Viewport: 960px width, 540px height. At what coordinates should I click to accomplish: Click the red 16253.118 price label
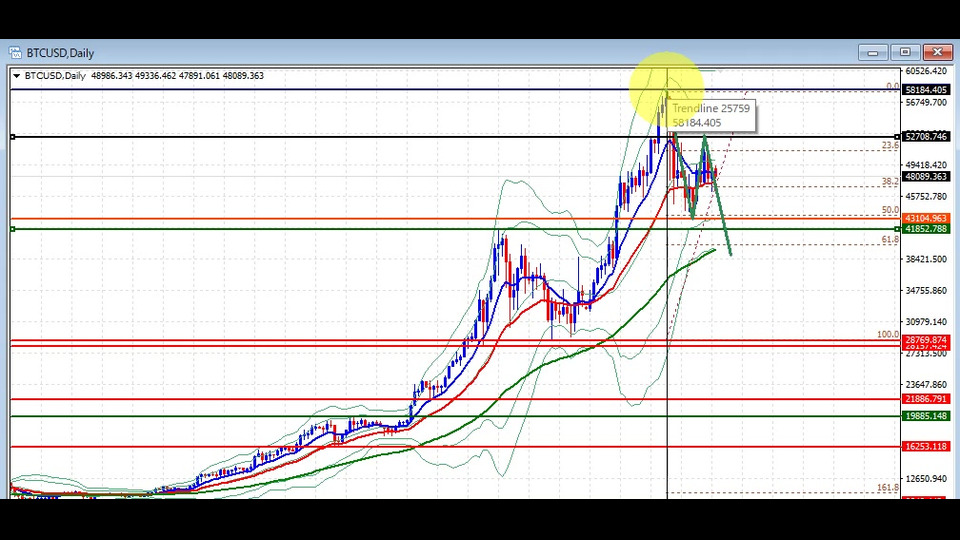coord(926,447)
